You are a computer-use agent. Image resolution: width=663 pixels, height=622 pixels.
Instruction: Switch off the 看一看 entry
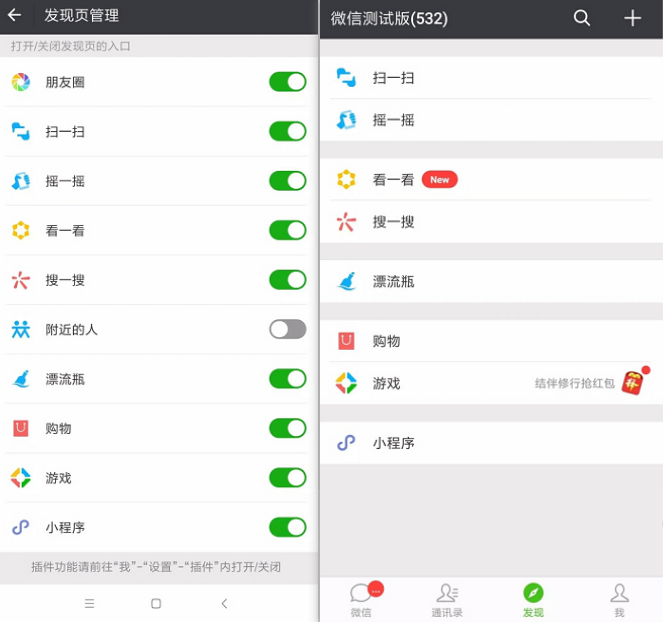[288, 230]
